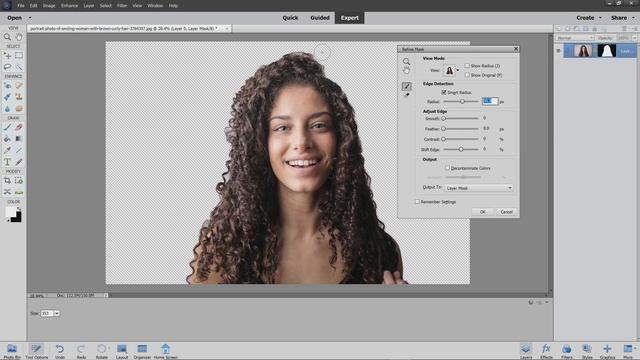Select the Smart Brush tool

point(7,97)
